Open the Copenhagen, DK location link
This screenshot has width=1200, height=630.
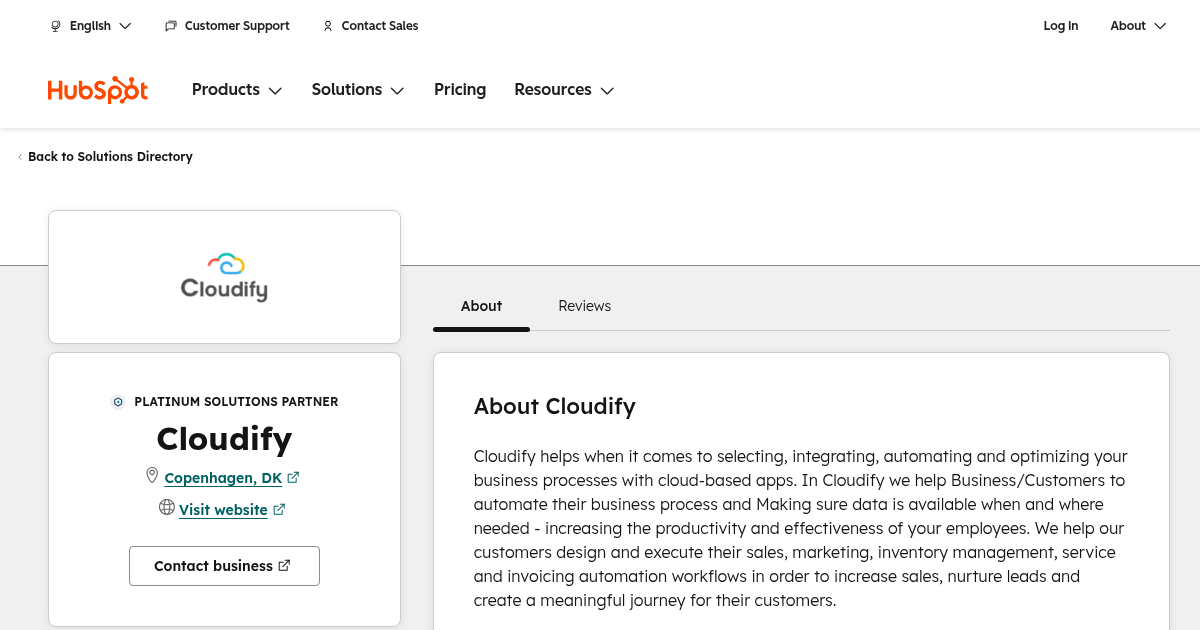point(223,478)
